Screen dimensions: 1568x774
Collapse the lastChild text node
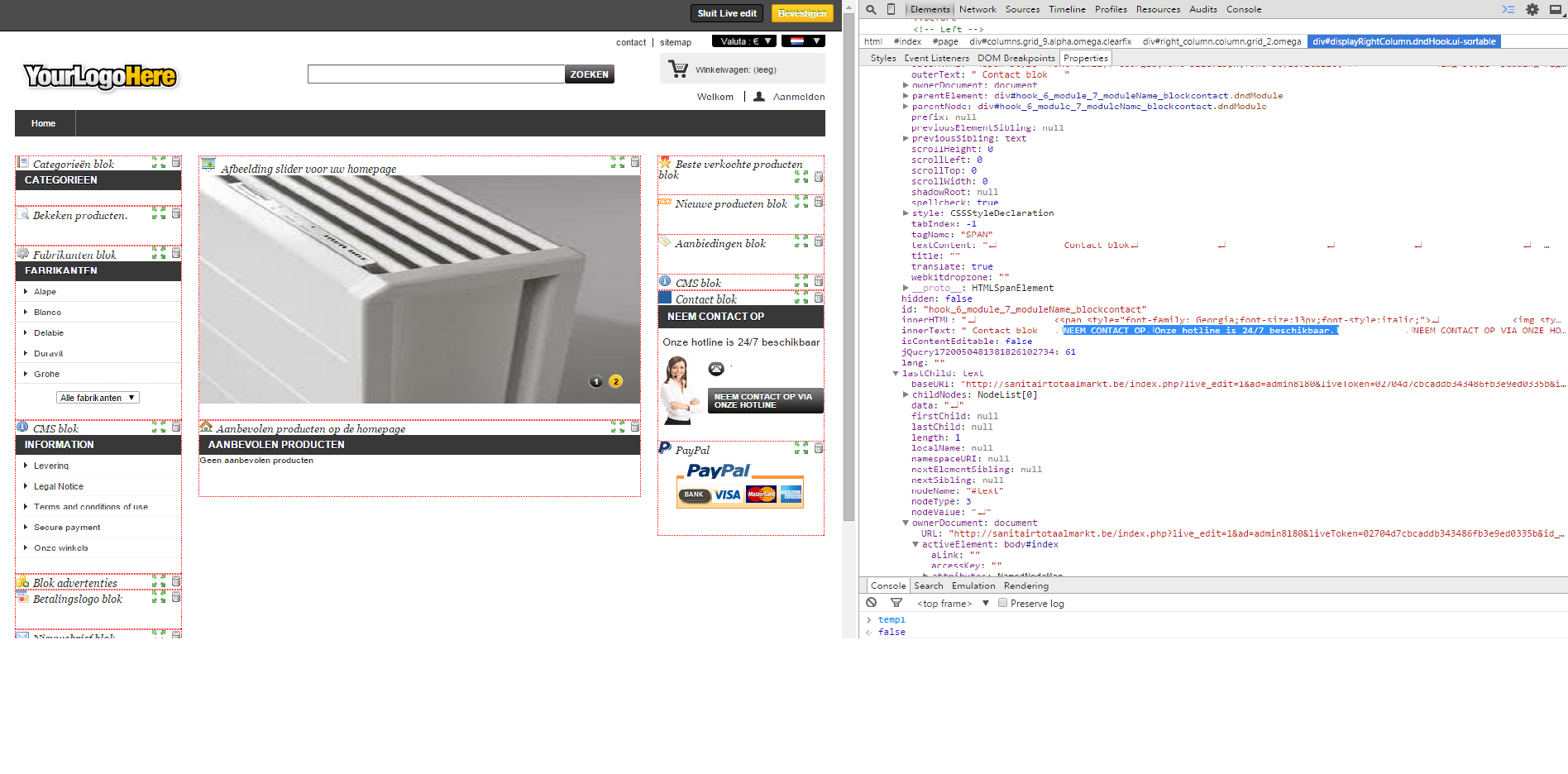(x=896, y=374)
